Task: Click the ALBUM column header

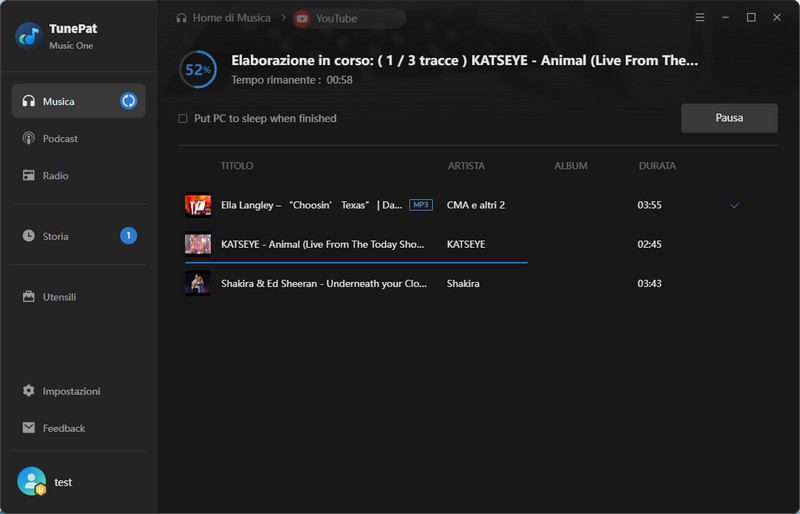Action: point(570,166)
